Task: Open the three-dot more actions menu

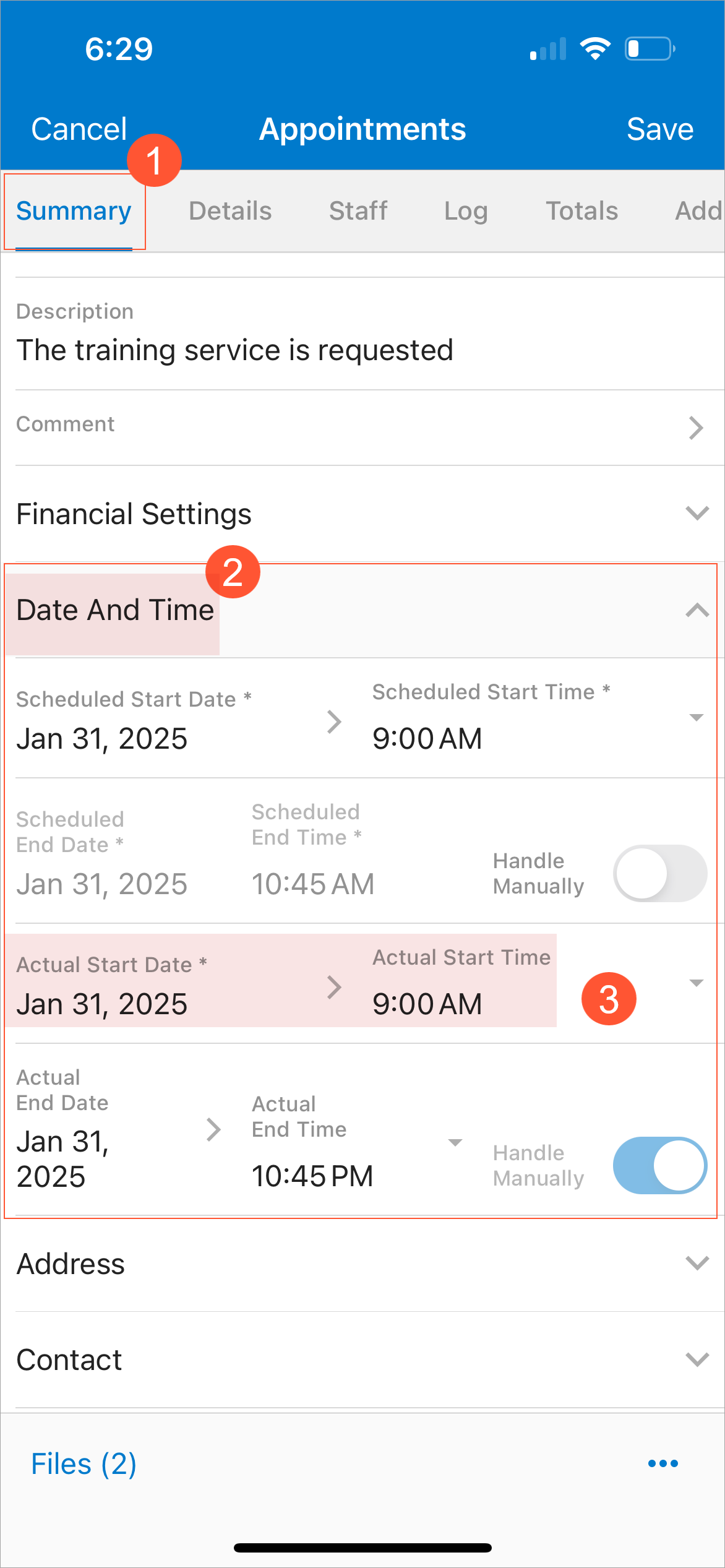Action: pos(663,1463)
